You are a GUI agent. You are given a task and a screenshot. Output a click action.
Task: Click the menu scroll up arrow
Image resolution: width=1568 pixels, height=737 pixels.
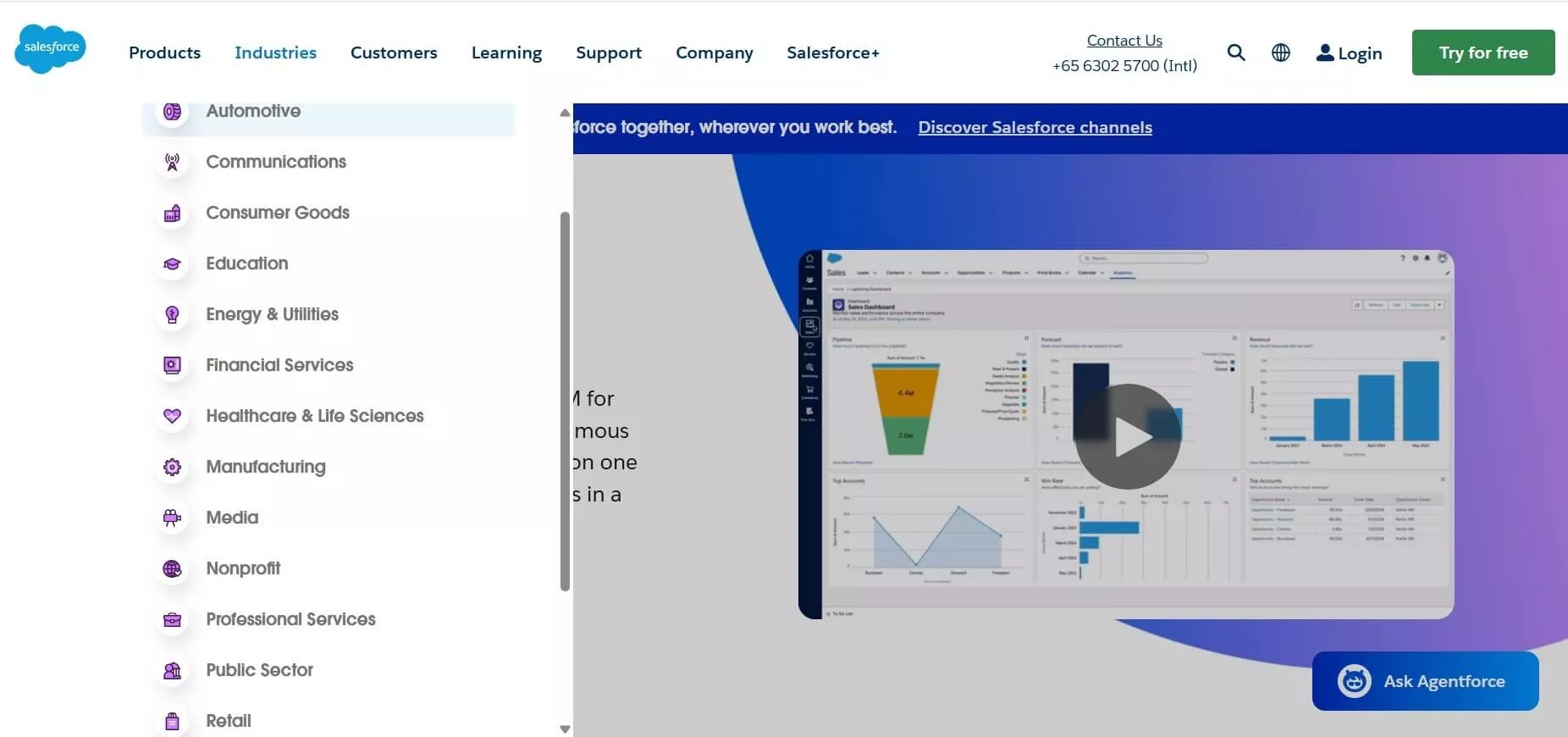(565, 113)
